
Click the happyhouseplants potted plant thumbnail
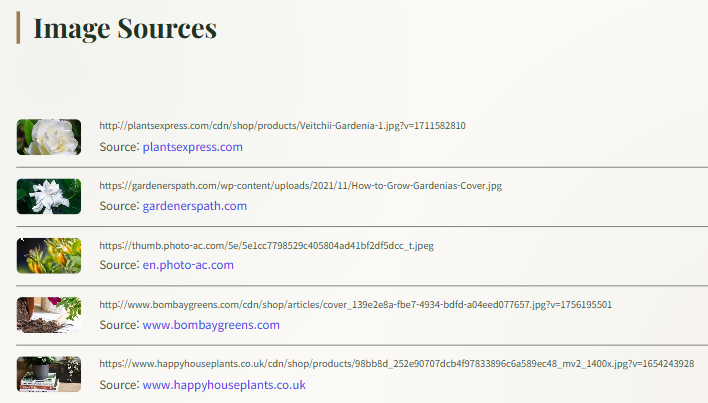[49, 374]
